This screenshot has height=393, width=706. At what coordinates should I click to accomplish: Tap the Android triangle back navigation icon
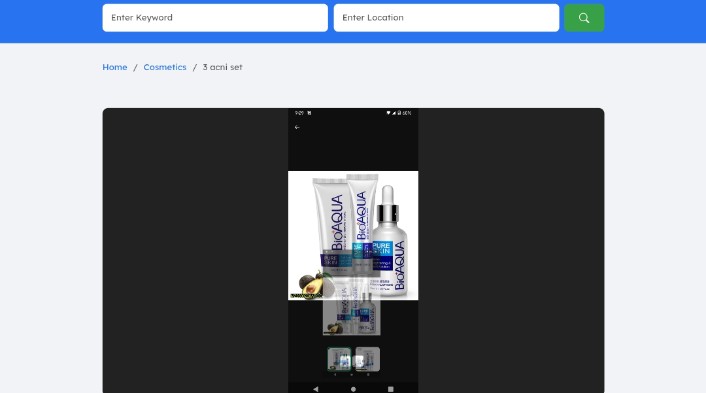point(316,389)
